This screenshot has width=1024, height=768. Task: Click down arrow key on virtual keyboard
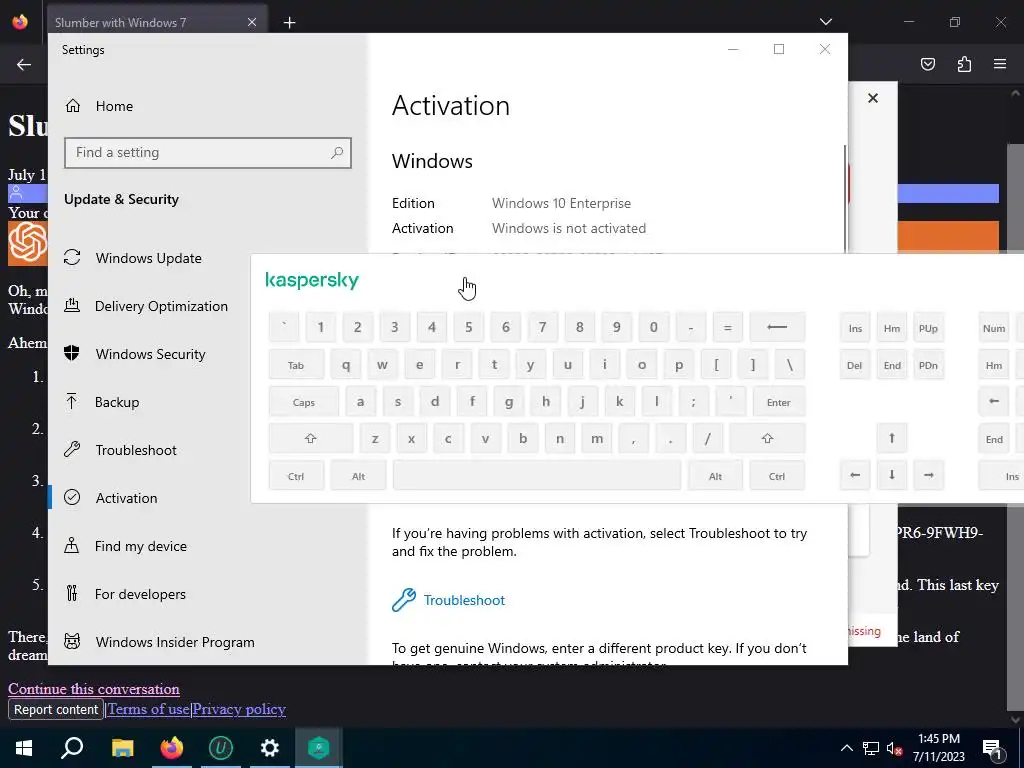891,475
